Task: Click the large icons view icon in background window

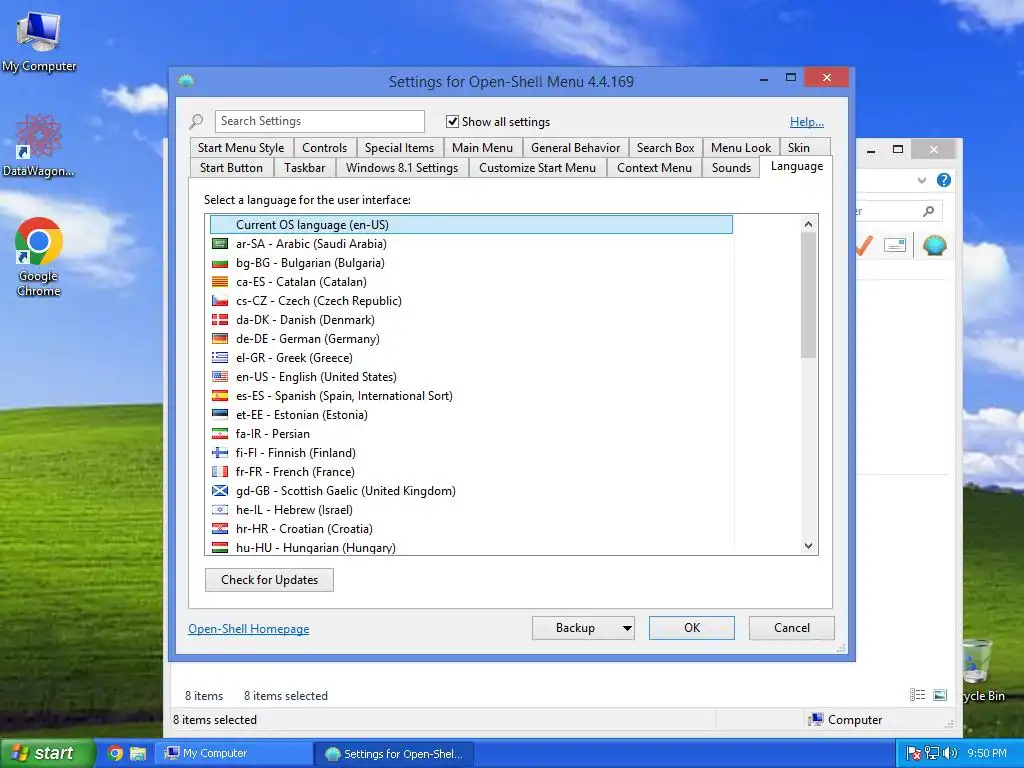Action: [940, 695]
